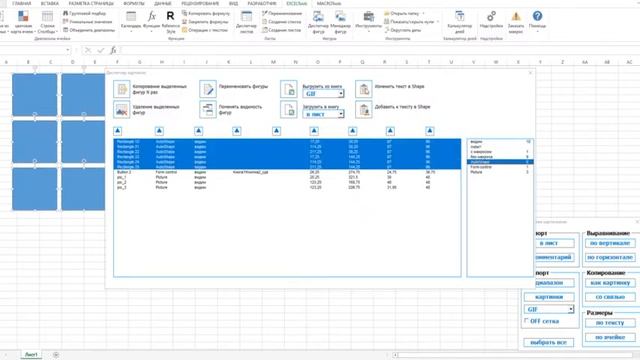Select Button 2 row in shapes list

point(287,172)
